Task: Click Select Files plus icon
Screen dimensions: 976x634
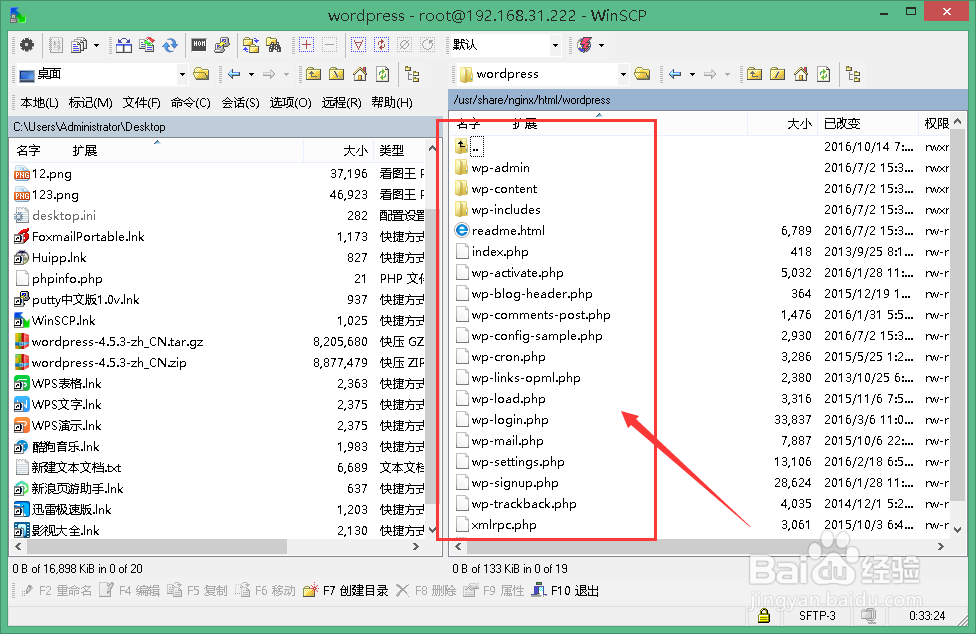Action: point(306,45)
